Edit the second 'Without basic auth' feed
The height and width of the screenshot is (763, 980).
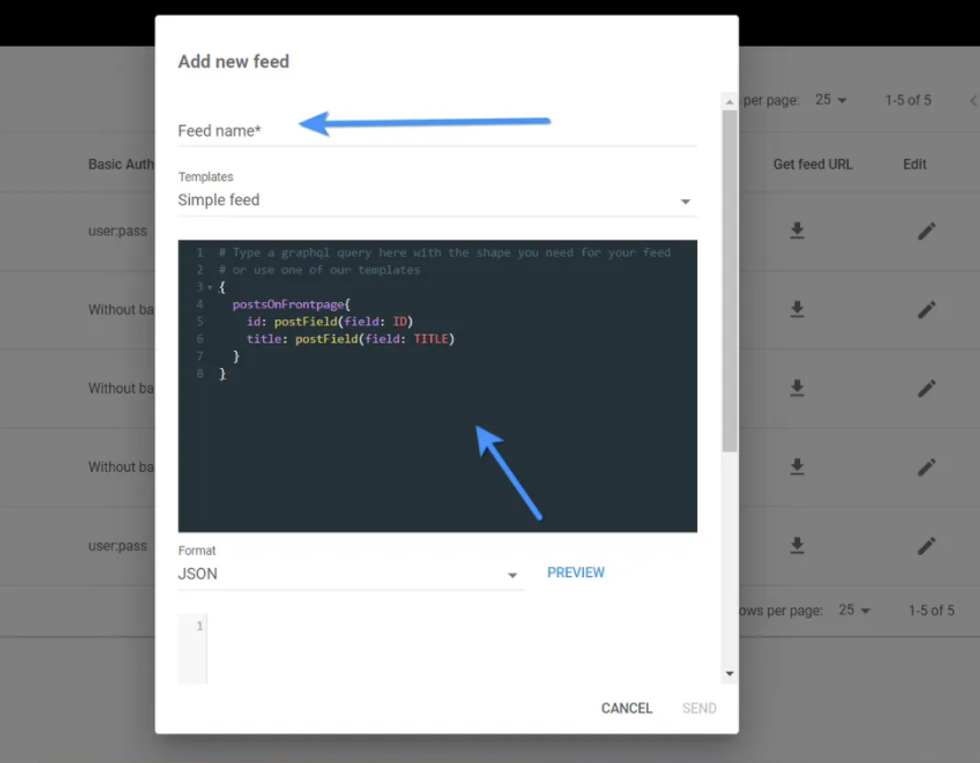point(927,388)
